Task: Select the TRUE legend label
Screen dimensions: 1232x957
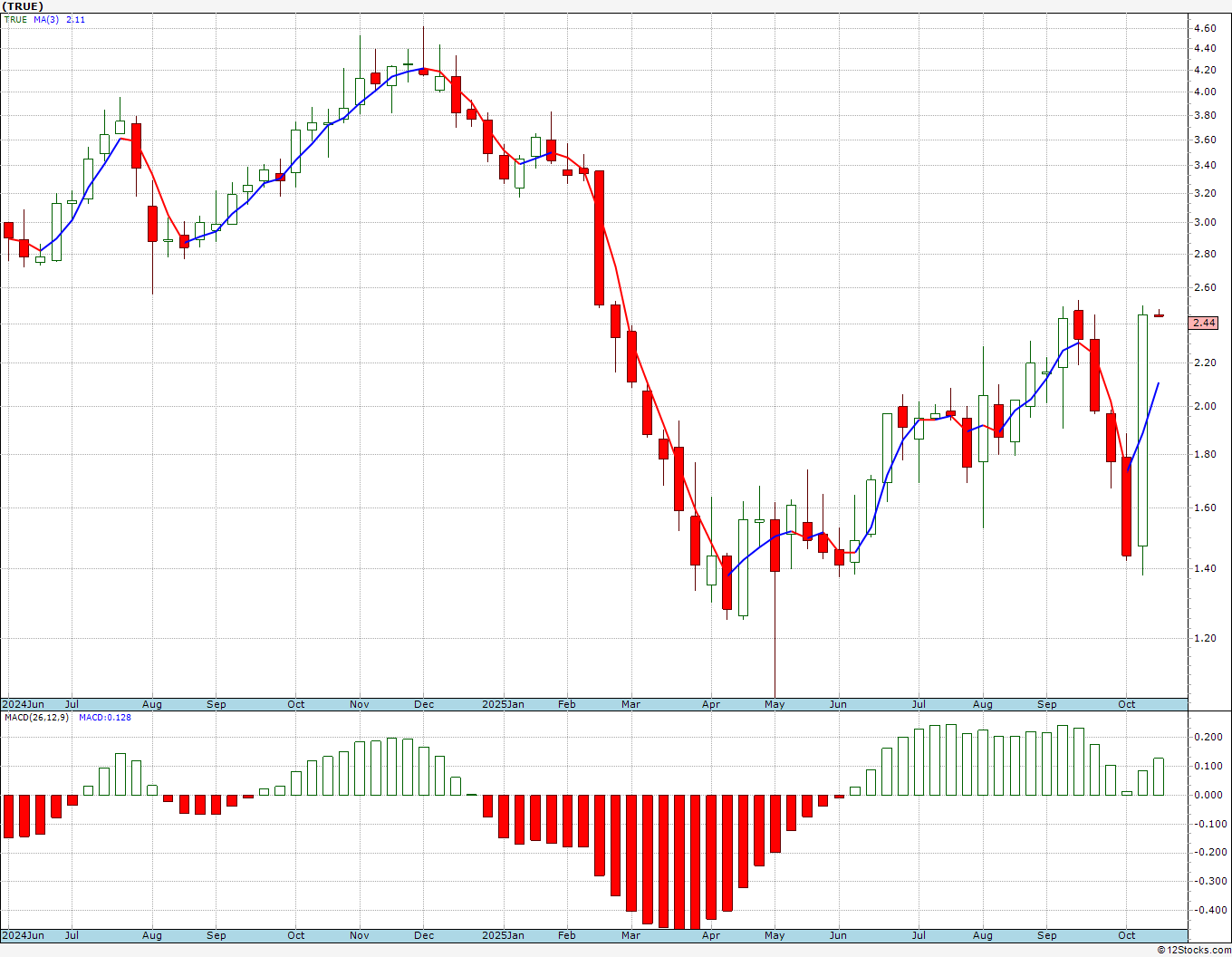Action: (15, 19)
